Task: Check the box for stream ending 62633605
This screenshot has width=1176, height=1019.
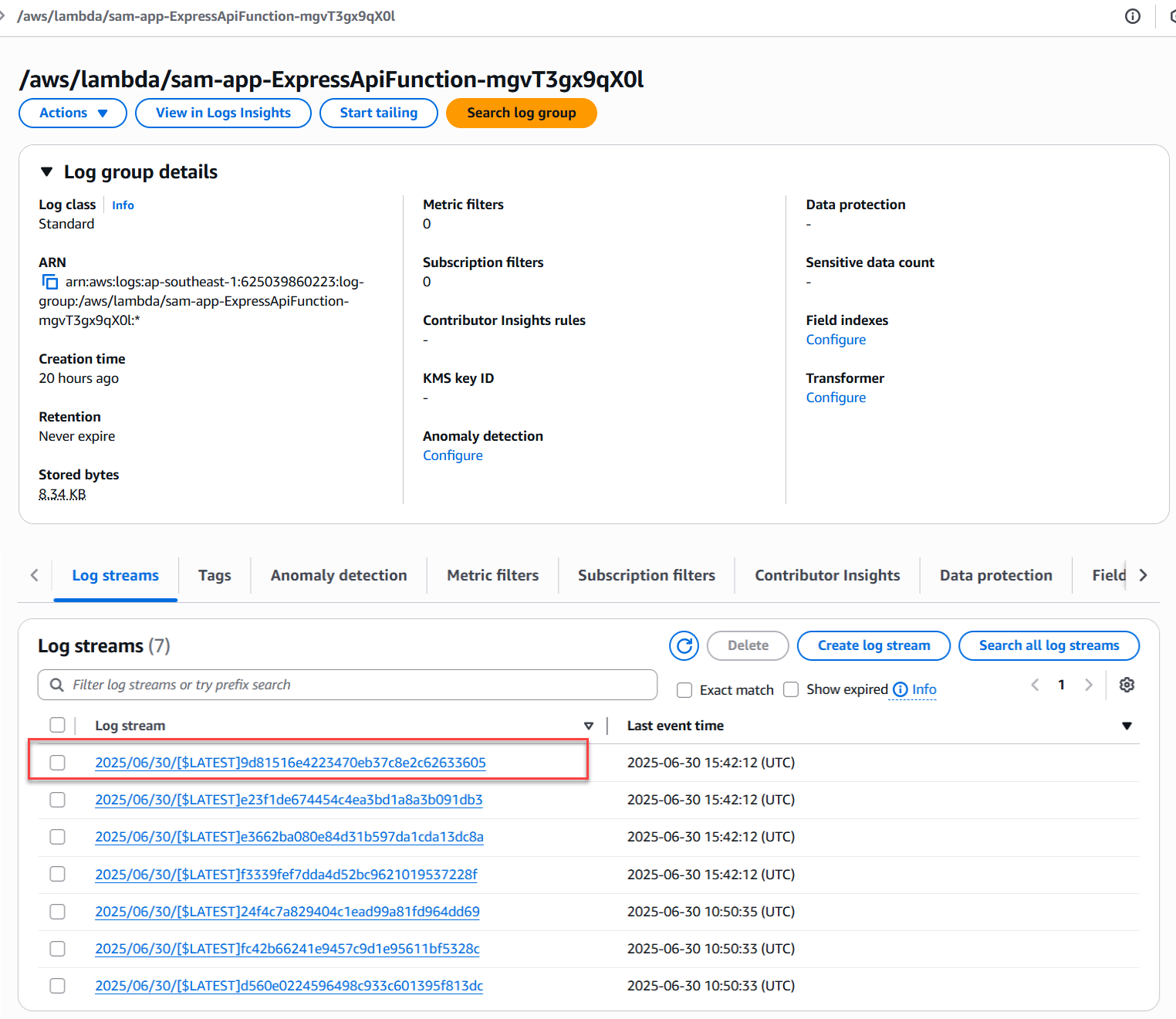Action: pyautogui.click(x=57, y=763)
